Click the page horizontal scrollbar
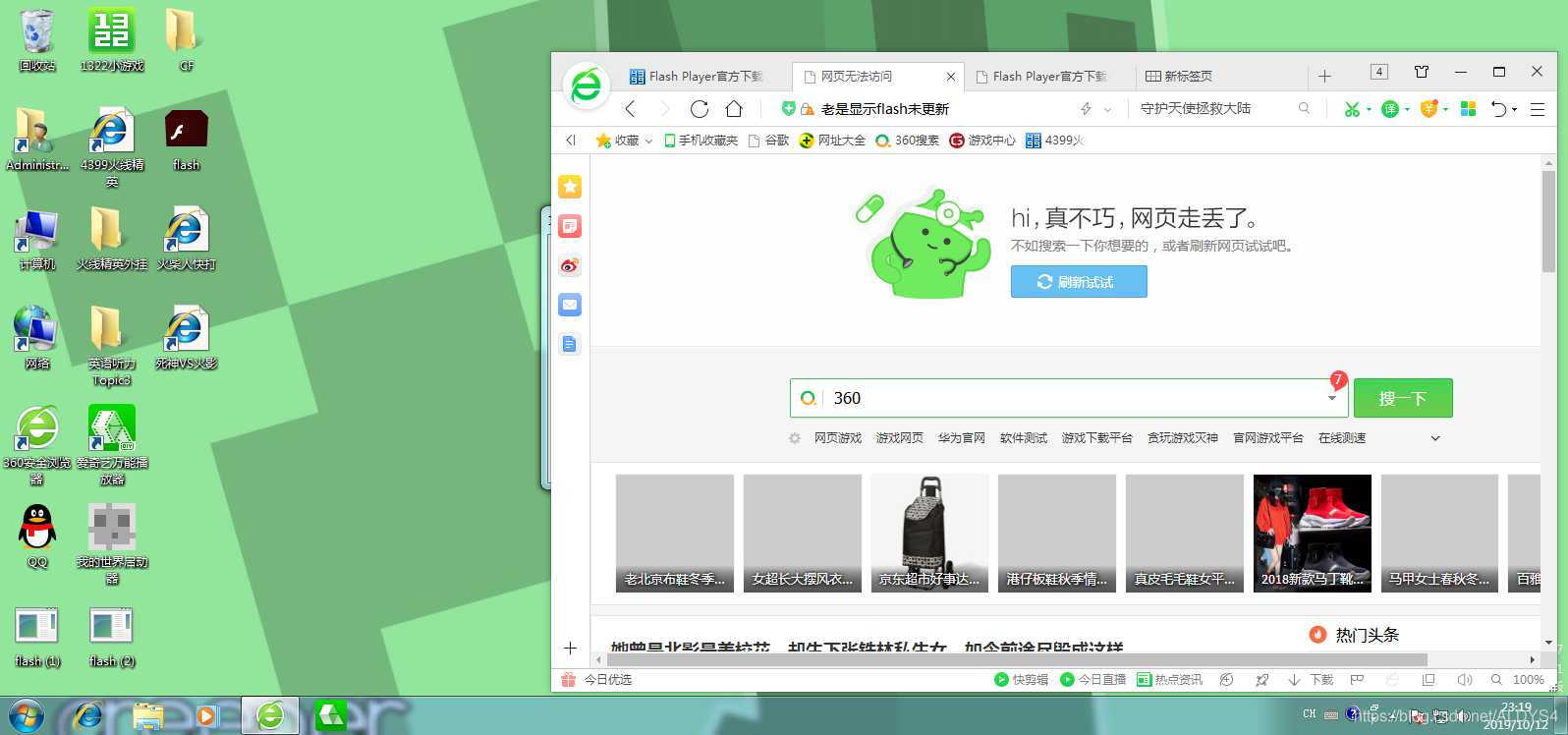 1018,659
